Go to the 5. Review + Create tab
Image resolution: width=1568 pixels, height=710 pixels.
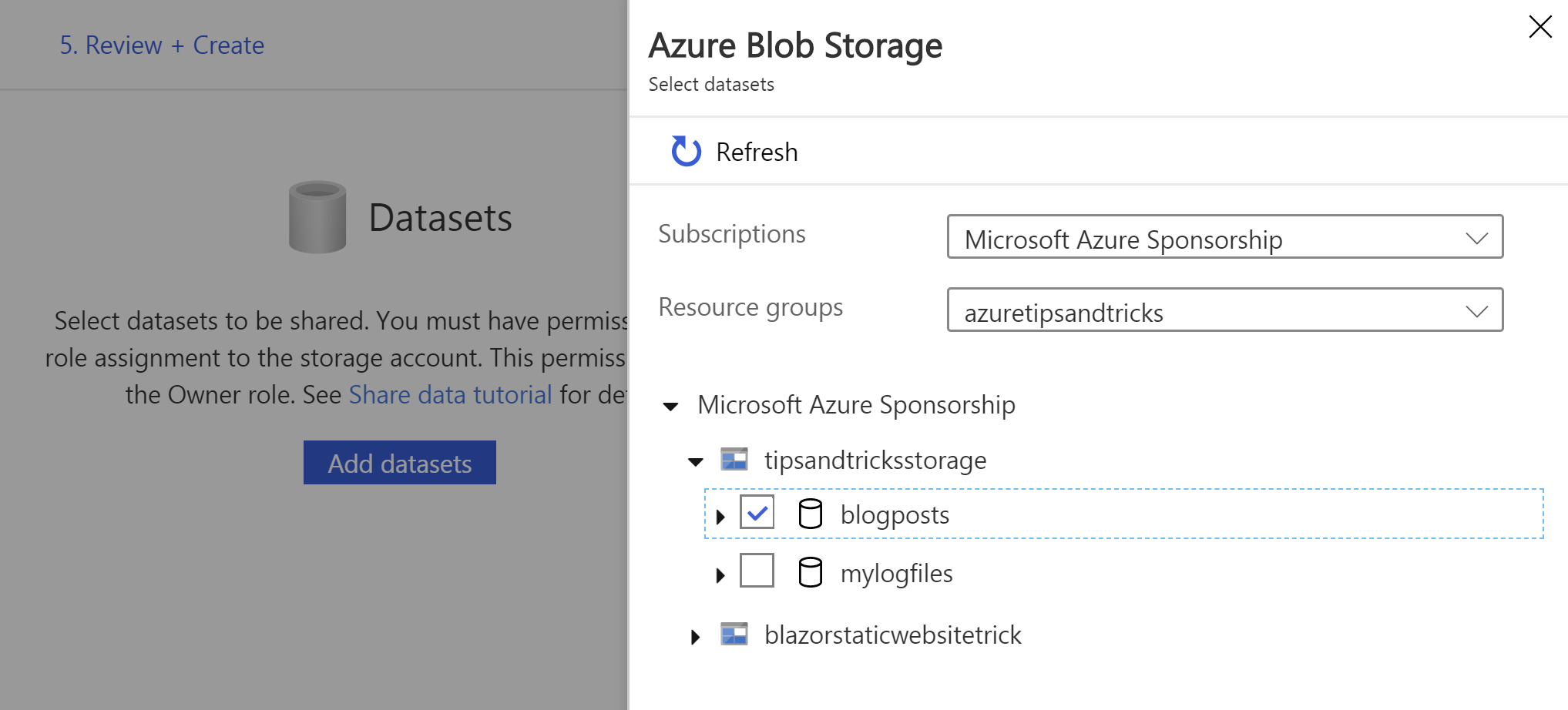point(162,45)
